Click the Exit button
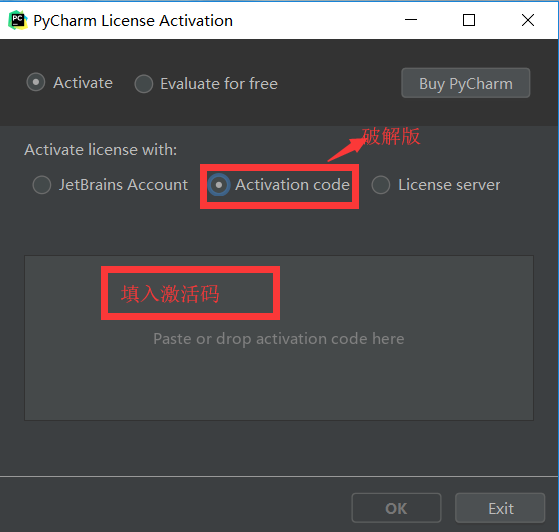Screen dimensions: 559x532 click(x=500, y=508)
